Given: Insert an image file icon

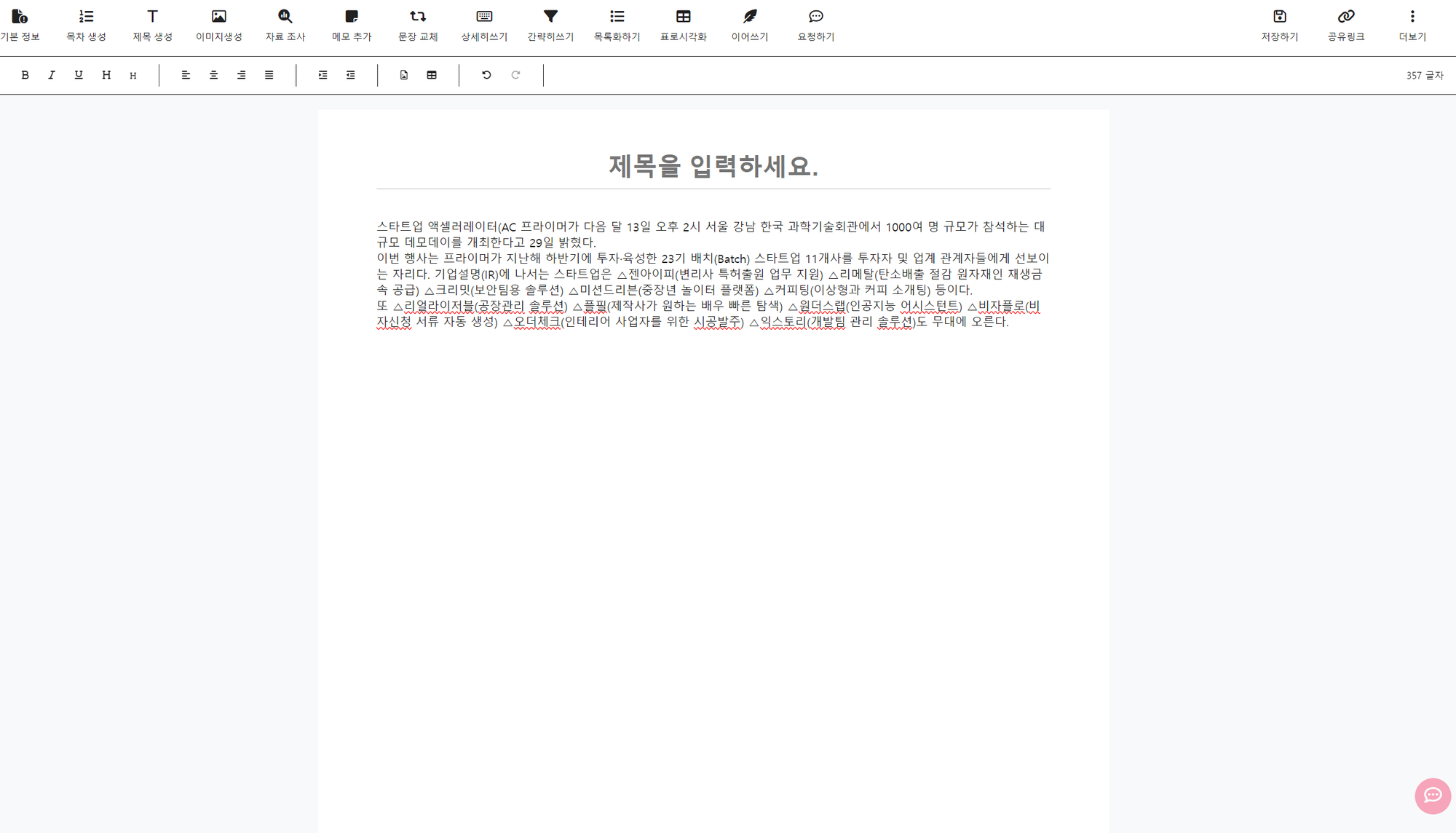Looking at the screenshot, I should [404, 75].
